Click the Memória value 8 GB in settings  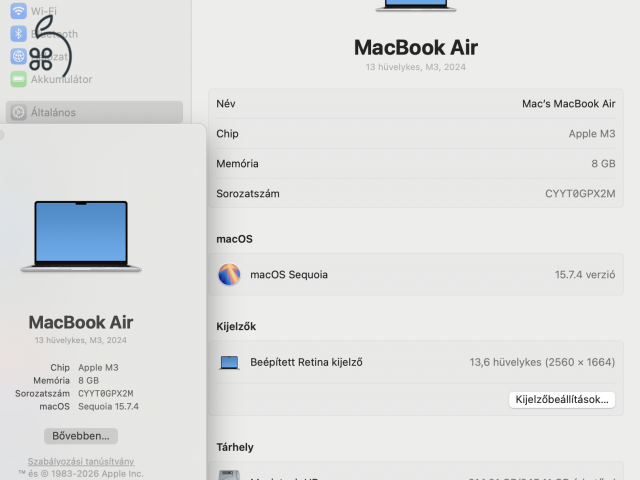pos(603,164)
